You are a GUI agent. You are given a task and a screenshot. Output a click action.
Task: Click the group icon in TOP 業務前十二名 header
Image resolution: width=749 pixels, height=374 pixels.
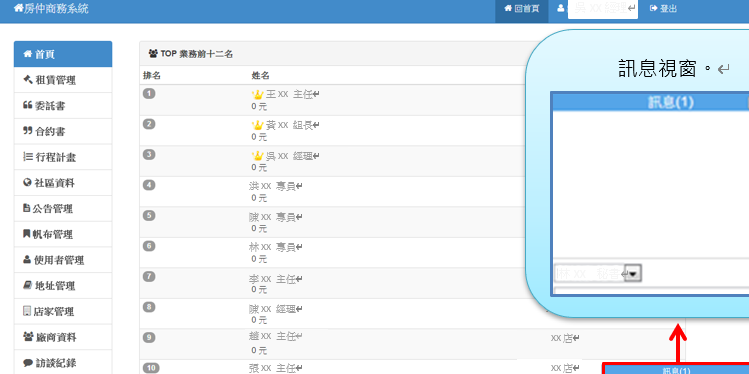pyautogui.click(x=153, y=53)
